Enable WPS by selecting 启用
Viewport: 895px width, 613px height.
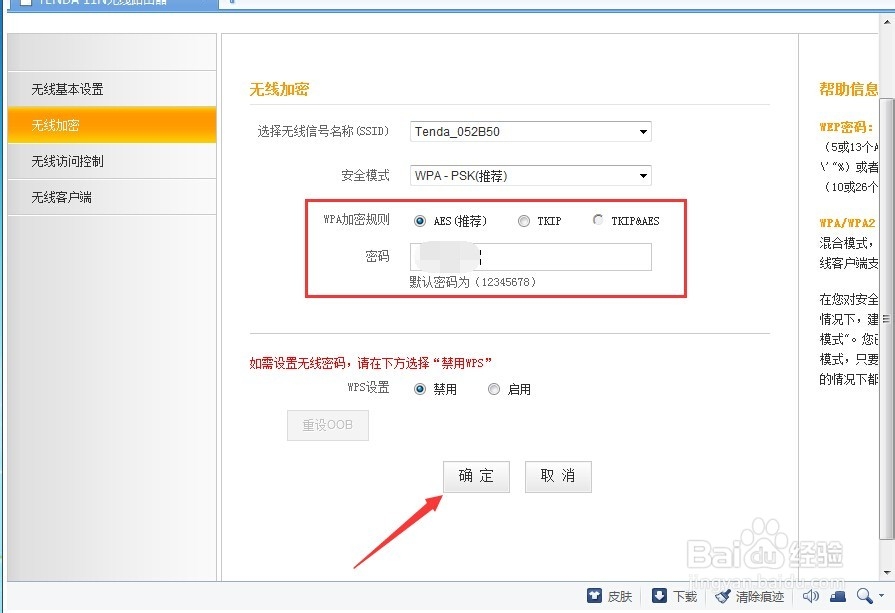(x=494, y=389)
